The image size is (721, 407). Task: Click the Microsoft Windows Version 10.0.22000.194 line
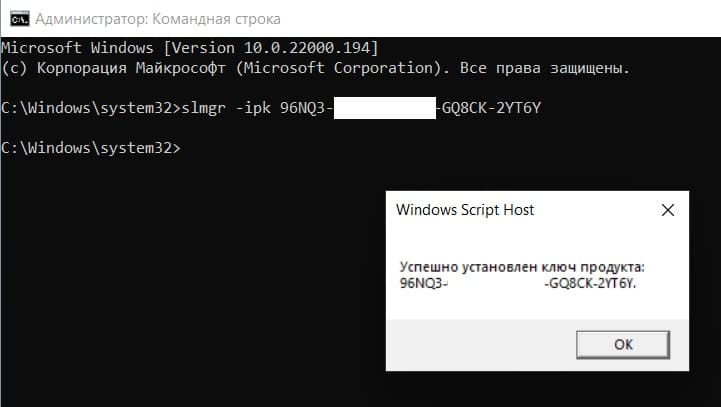[189, 48]
